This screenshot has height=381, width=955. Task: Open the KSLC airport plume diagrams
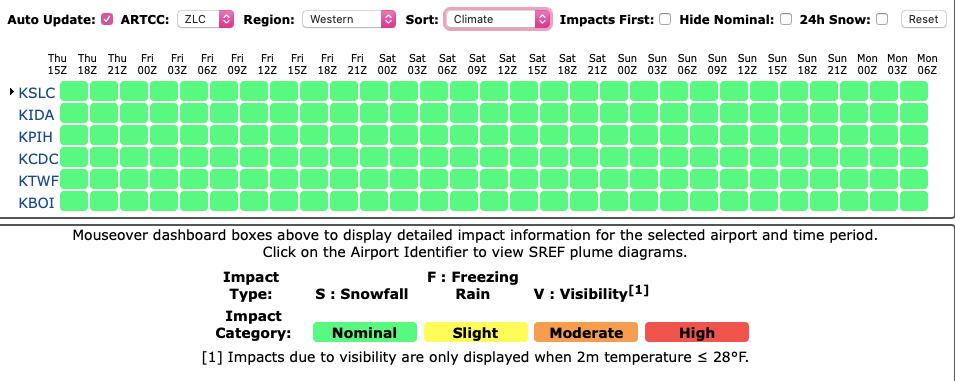point(37,93)
